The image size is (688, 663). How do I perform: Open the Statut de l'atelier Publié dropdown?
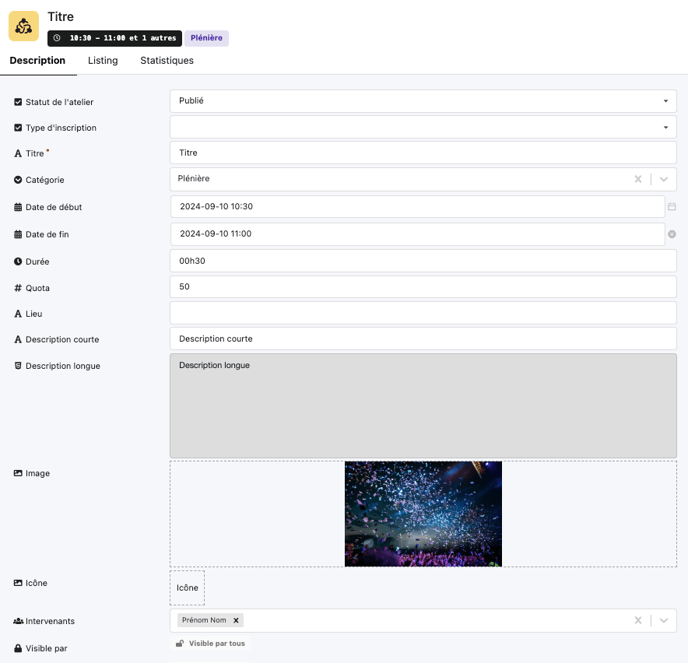[423, 101]
